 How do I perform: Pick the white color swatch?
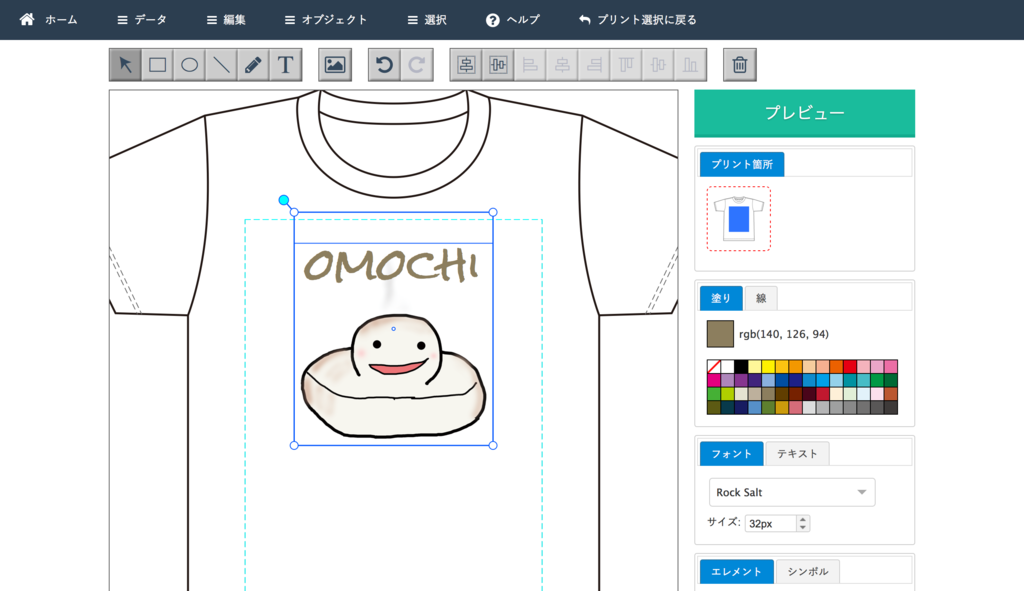[727, 366]
